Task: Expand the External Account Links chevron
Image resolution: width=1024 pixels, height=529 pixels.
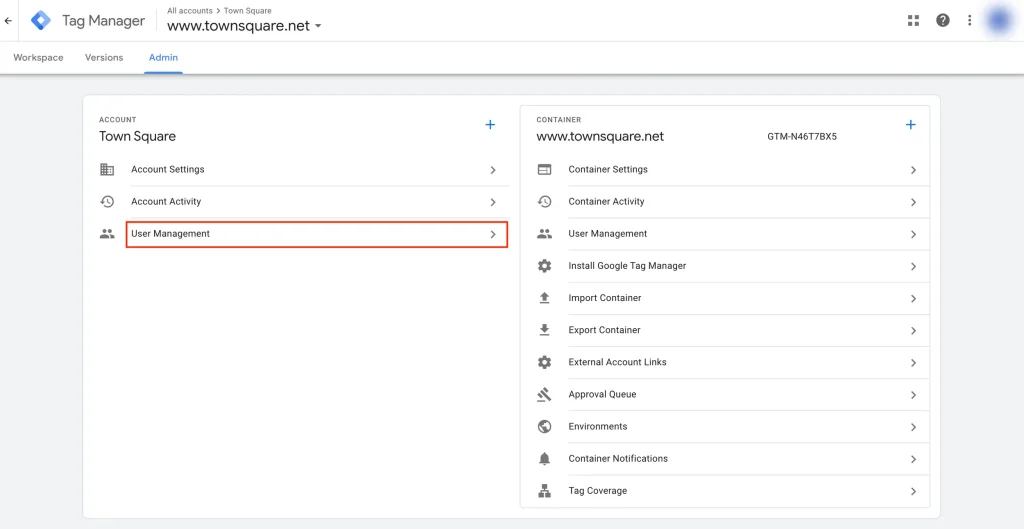Action: [x=914, y=362]
